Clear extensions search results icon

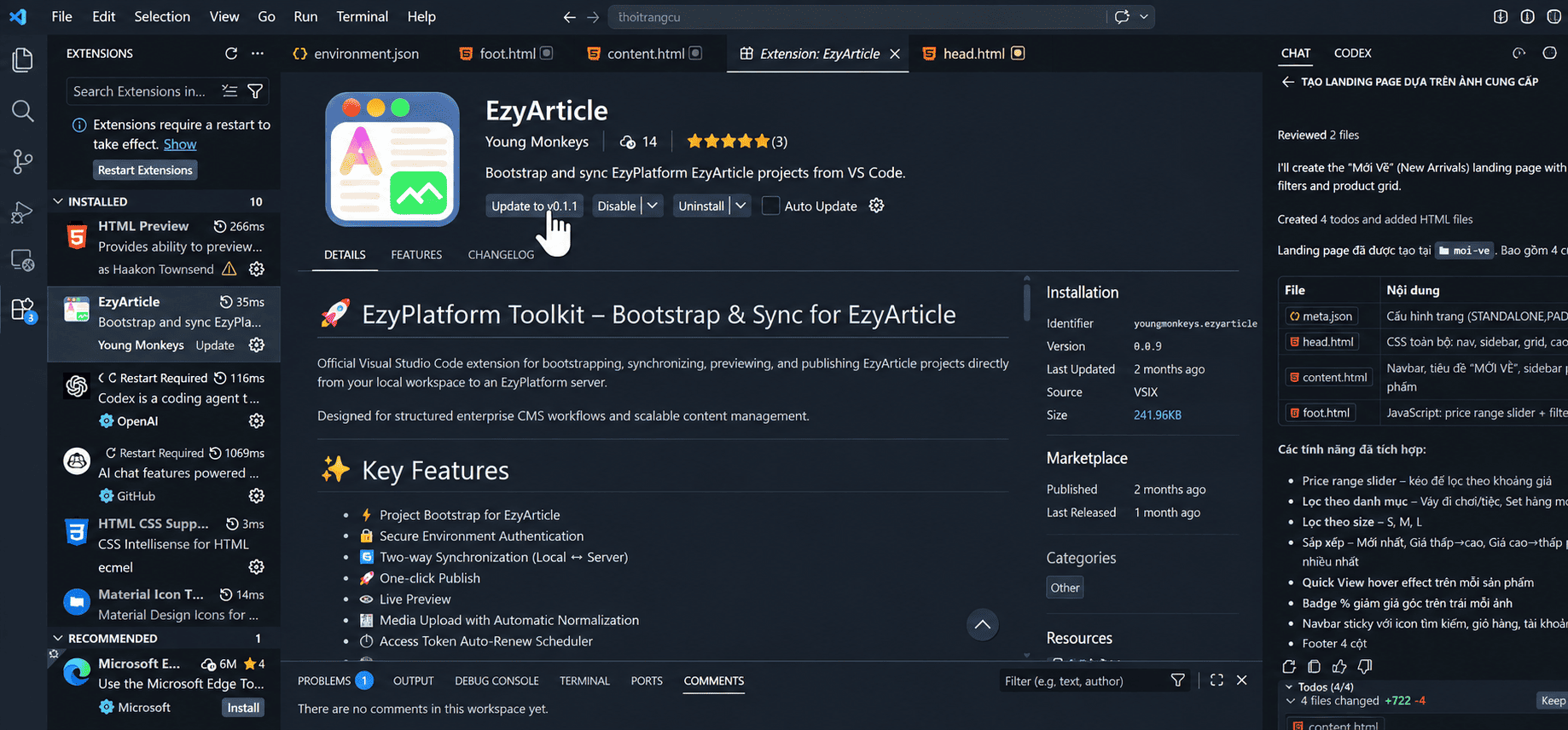229,91
